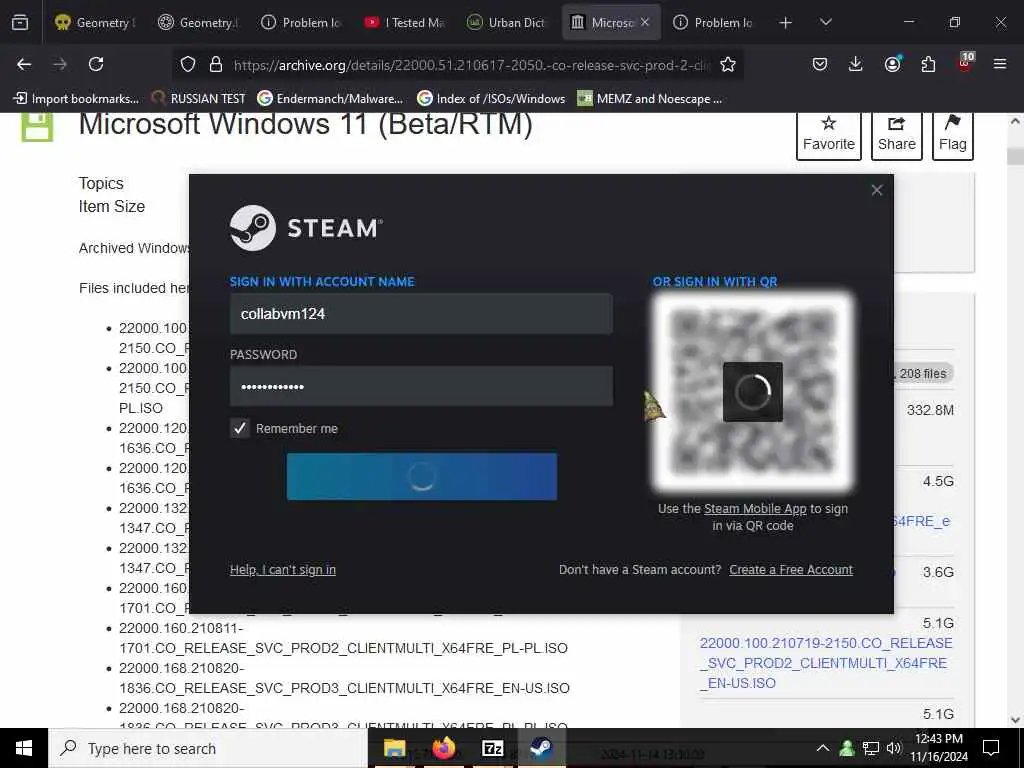Open the Endermanch/Malware bookmark
The image size is (1024, 768).
pyautogui.click(x=330, y=99)
